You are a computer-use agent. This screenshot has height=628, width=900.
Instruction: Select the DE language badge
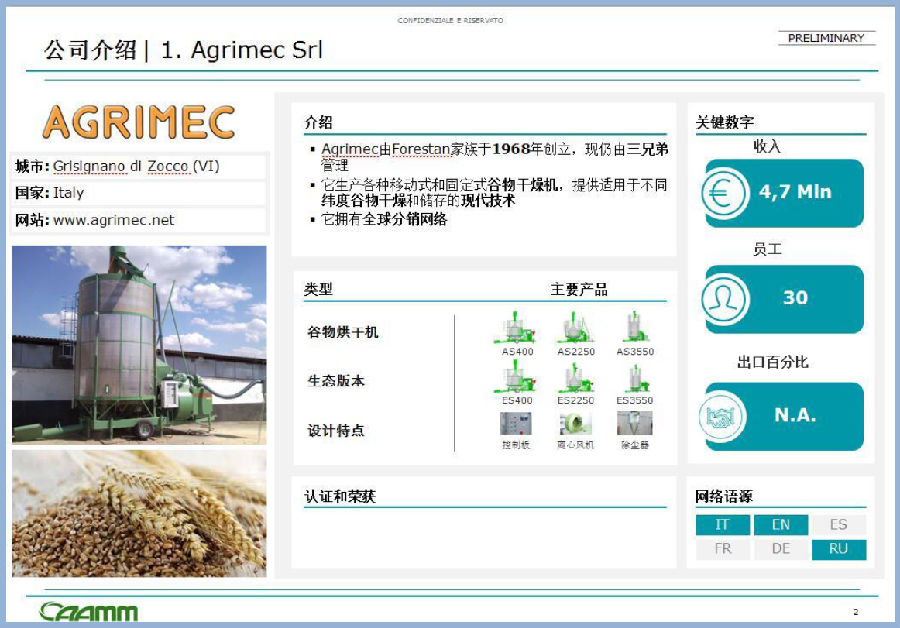point(781,549)
